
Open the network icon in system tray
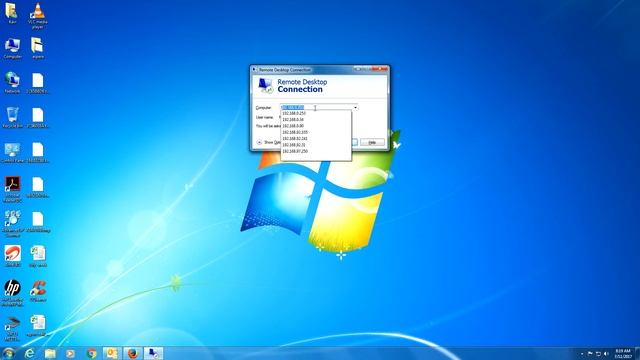(598, 354)
